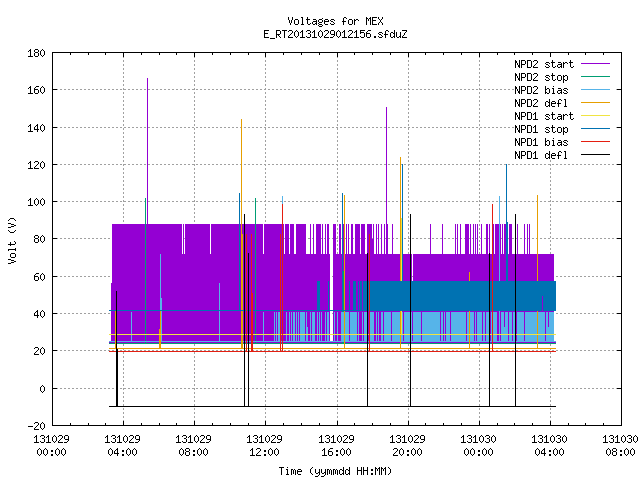Click the "NPD2 stop" legend label
Image resolution: width=640 pixels, height=480 pixels.
pos(541,77)
